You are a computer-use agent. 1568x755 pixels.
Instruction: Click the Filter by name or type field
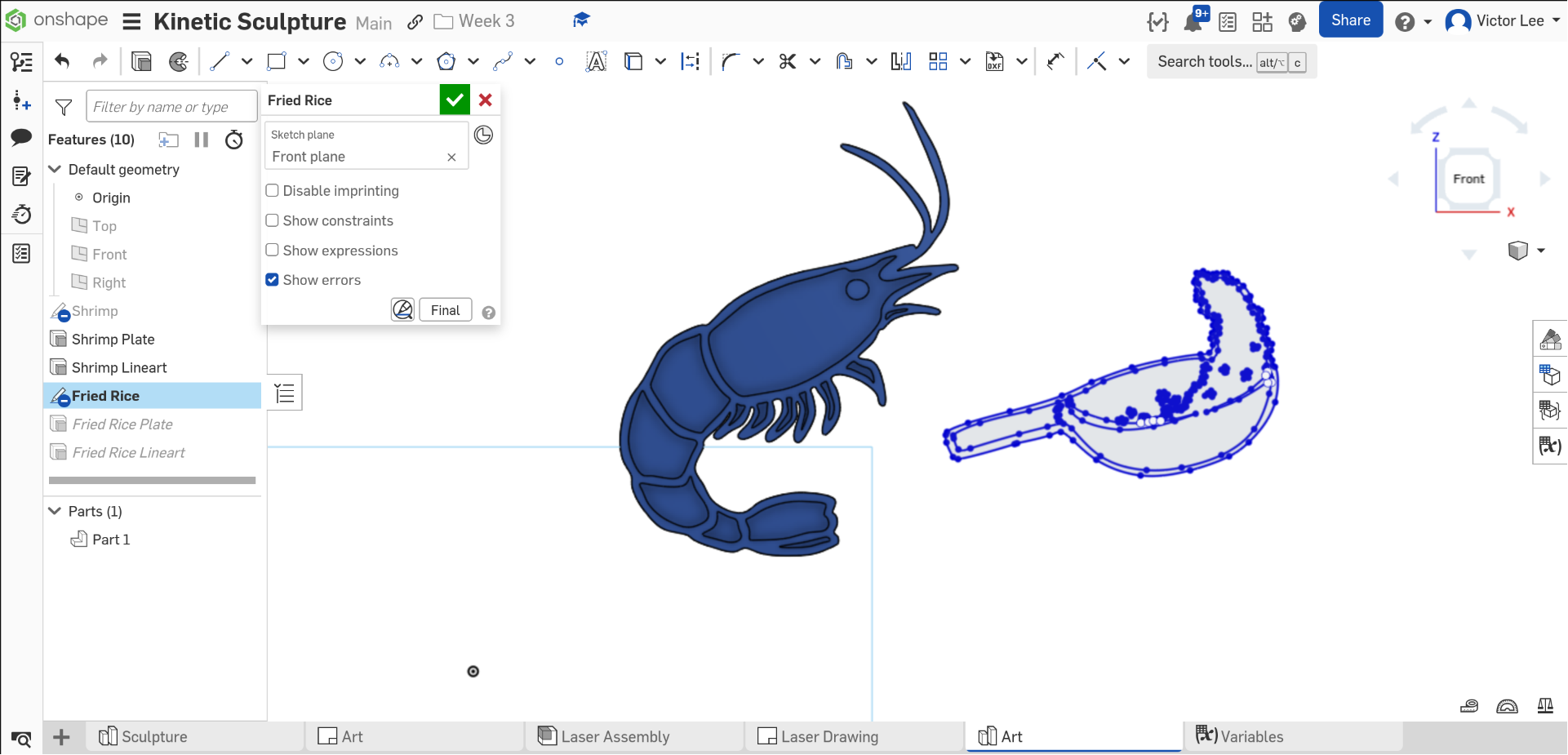point(171,107)
